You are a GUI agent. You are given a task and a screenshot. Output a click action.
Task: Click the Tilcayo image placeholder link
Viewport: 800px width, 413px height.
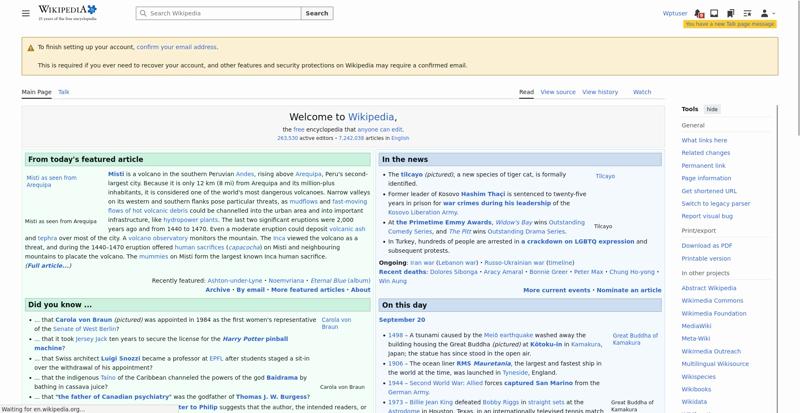click(x=605, y=176)
